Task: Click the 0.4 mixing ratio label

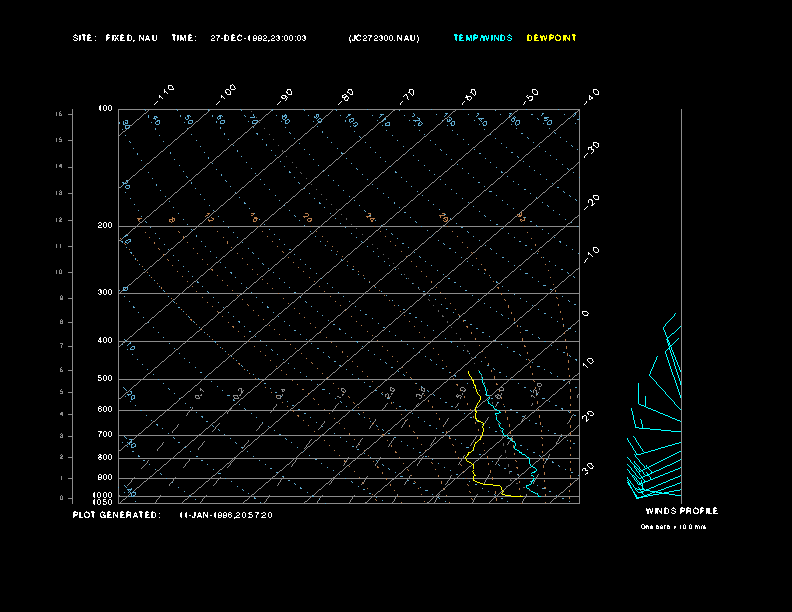Action: coord(280,394)
